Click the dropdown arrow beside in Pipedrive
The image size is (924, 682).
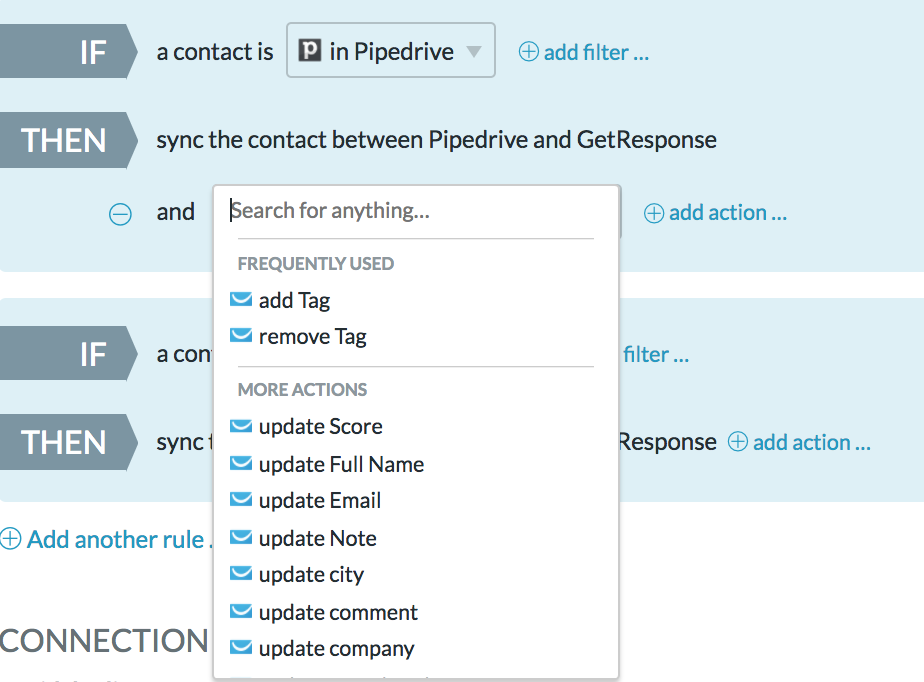[474, 52]
